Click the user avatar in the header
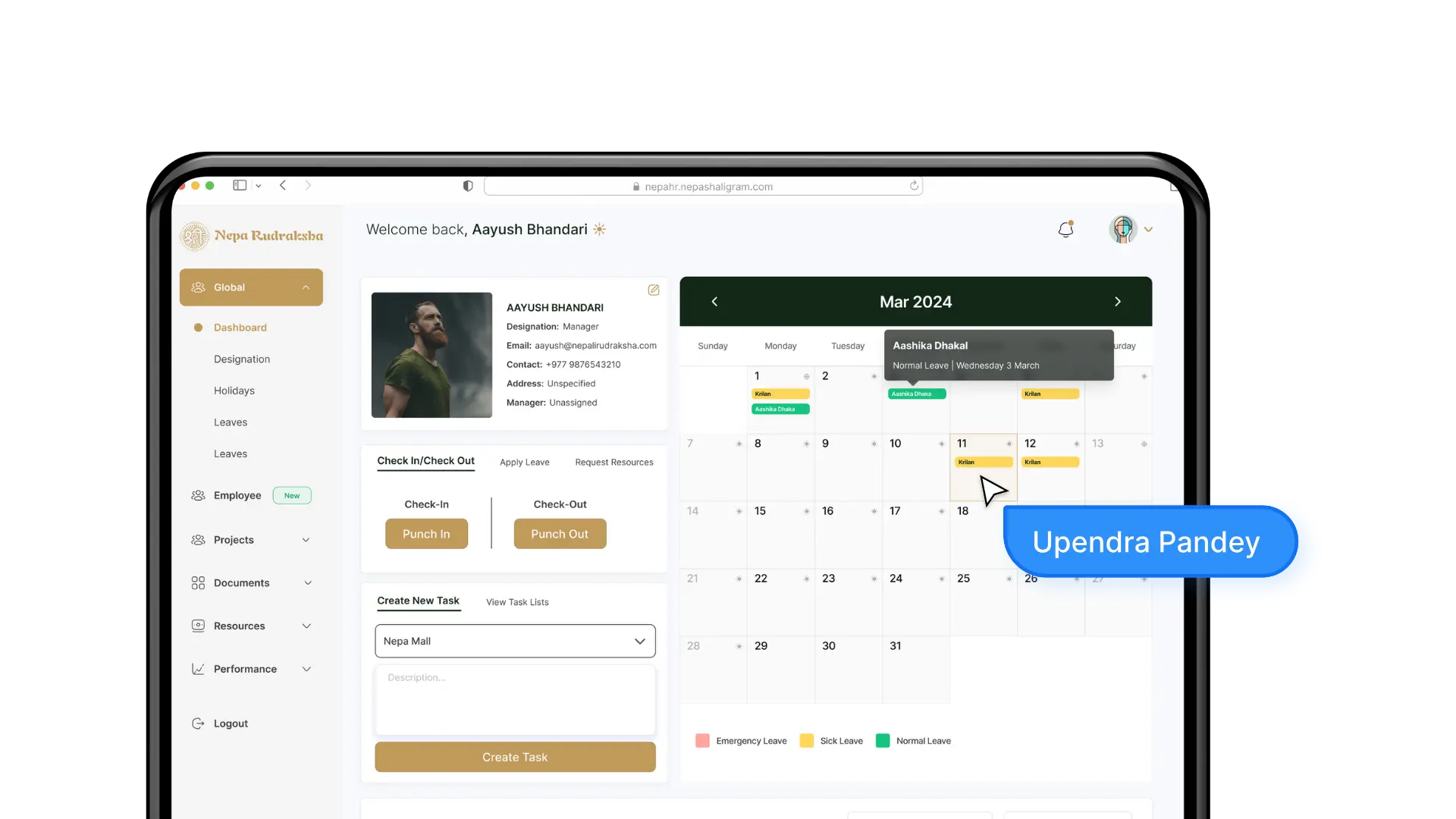The height and width of the screenshot is (819, 1456). tap(1122, 229)
